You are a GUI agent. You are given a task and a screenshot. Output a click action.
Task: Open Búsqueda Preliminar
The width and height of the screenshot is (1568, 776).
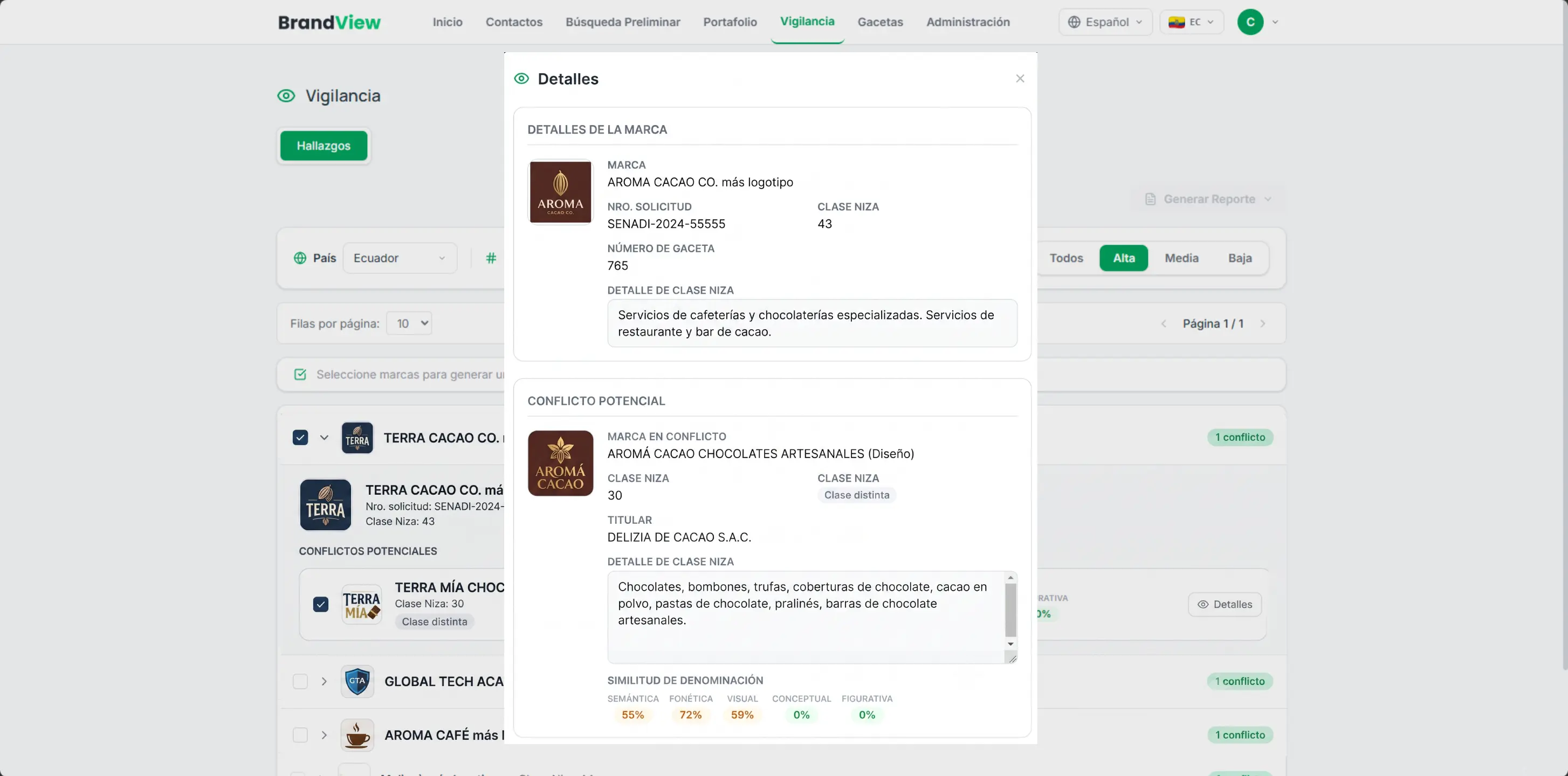point(623,22)
